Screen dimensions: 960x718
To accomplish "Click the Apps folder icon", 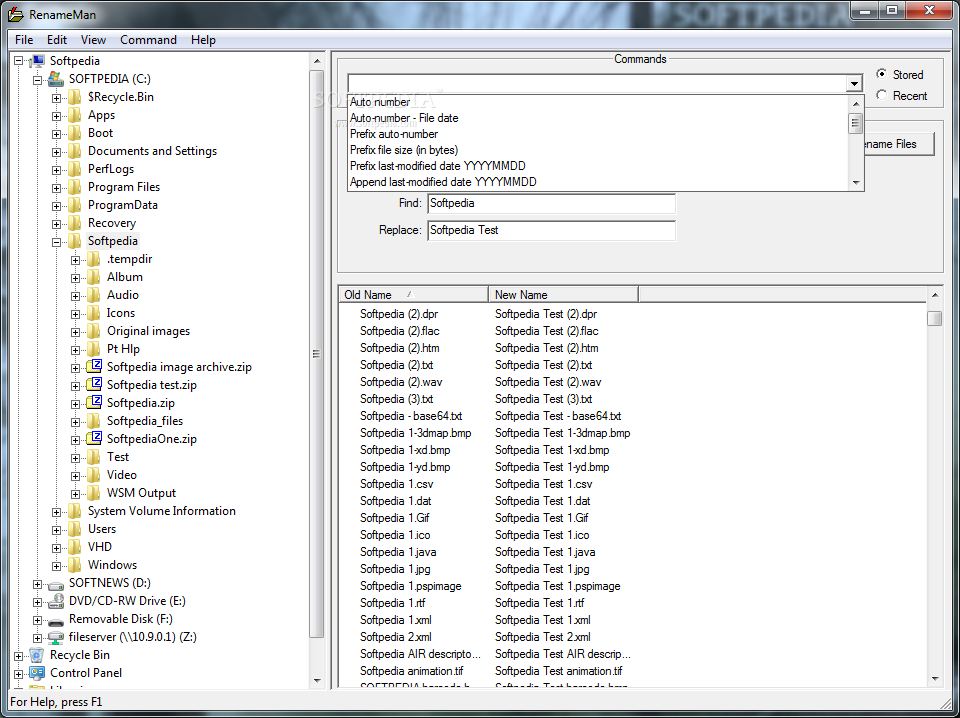I will tap(75, 115).
